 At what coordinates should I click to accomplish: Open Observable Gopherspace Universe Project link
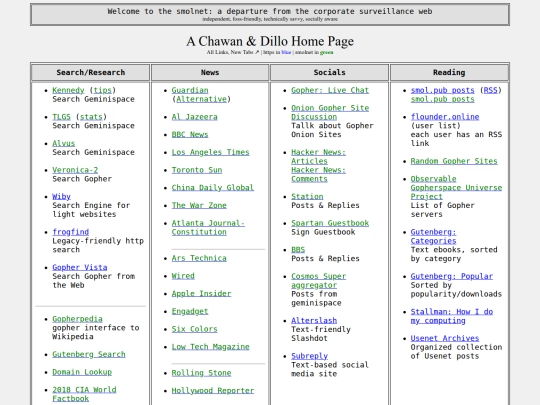[456, 188]
